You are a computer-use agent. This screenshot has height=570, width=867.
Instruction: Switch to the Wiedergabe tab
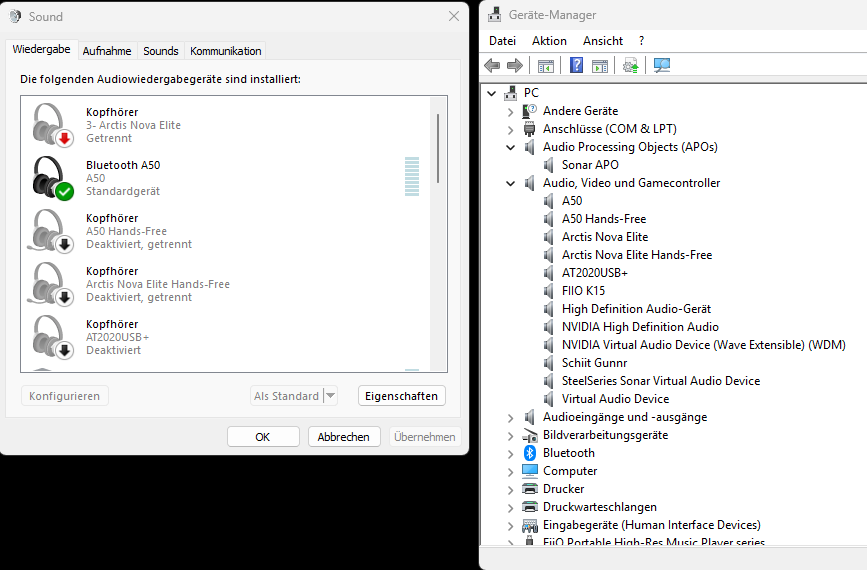(x=41, y=49)
